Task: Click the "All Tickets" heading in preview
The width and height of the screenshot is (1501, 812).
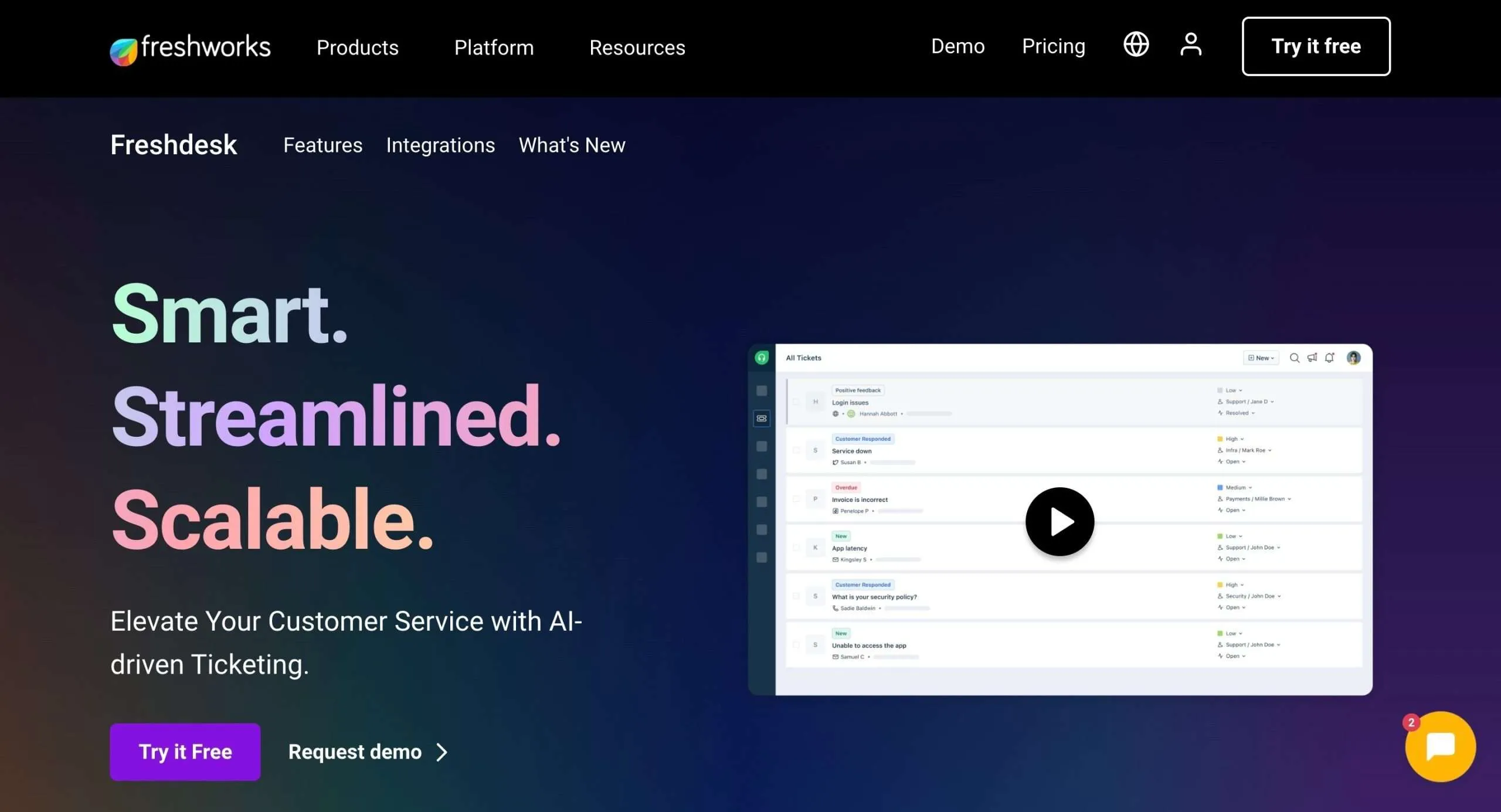Action: pos(803,358)
